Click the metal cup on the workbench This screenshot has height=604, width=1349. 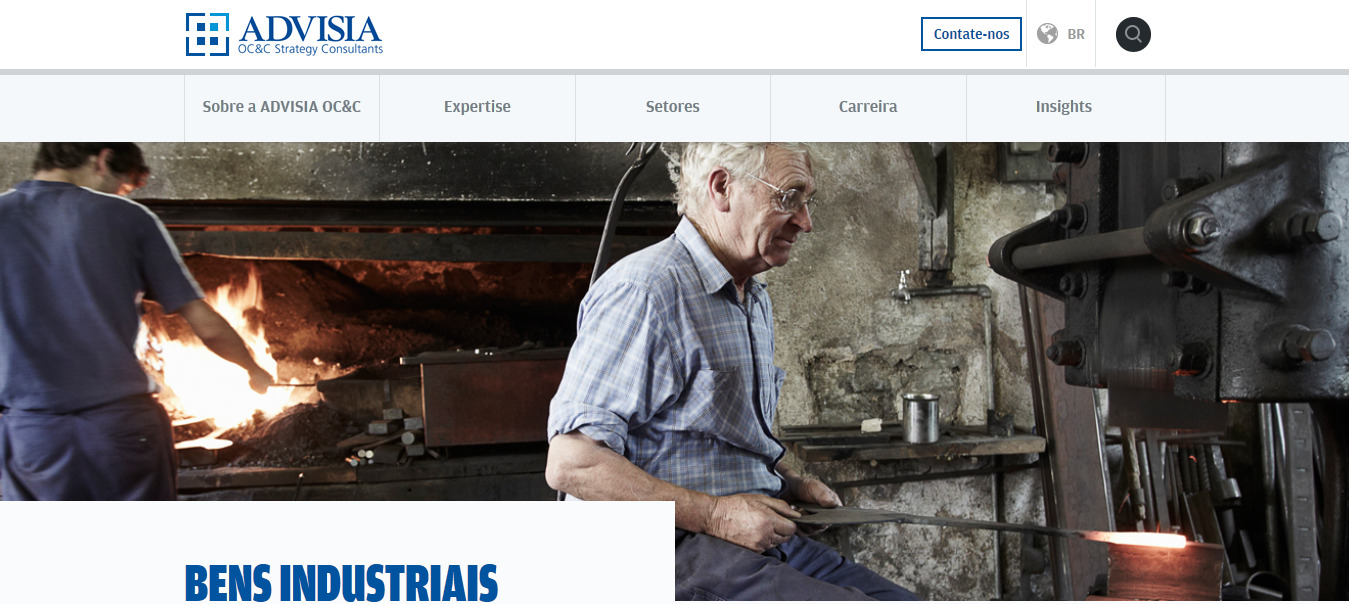921,417
